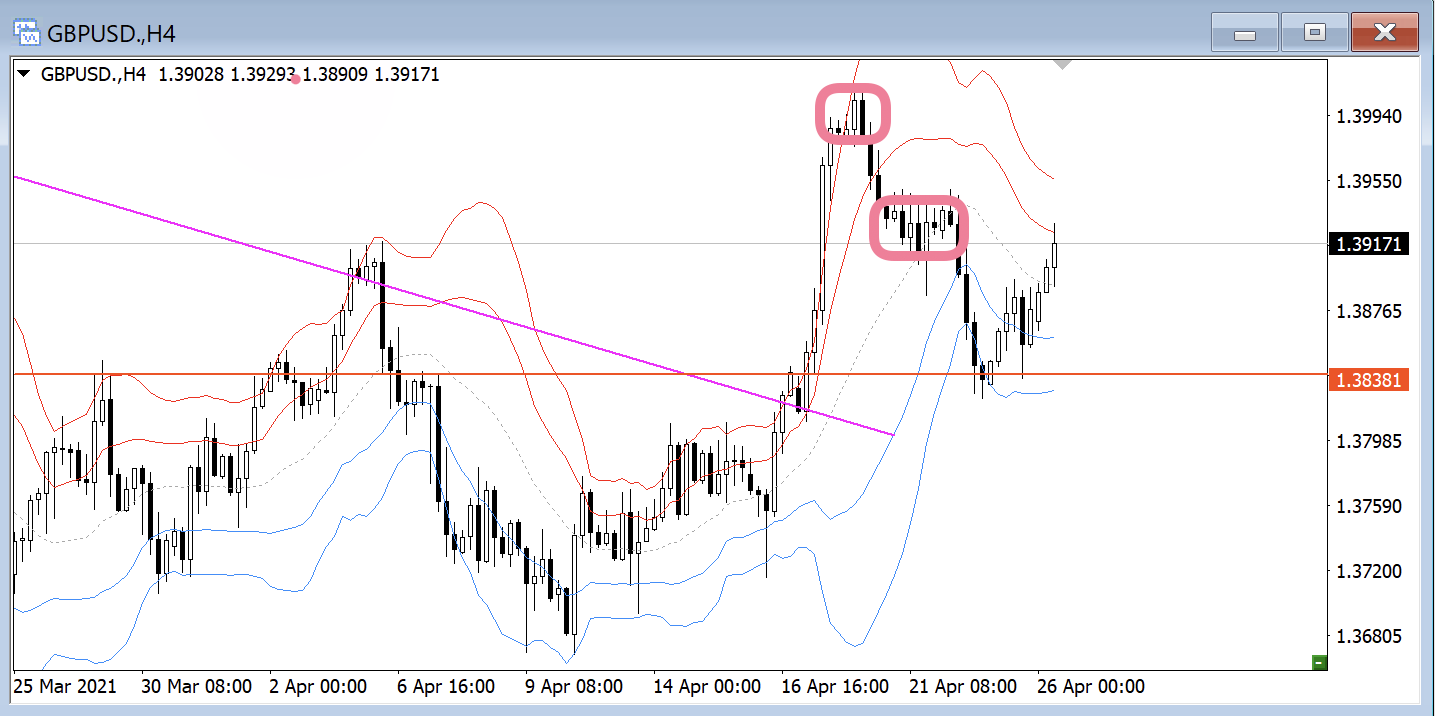Viewport: 1436px width, 716px height.
Task: Click the 25 Mar 2021 date label
Action: click(66, 687)
